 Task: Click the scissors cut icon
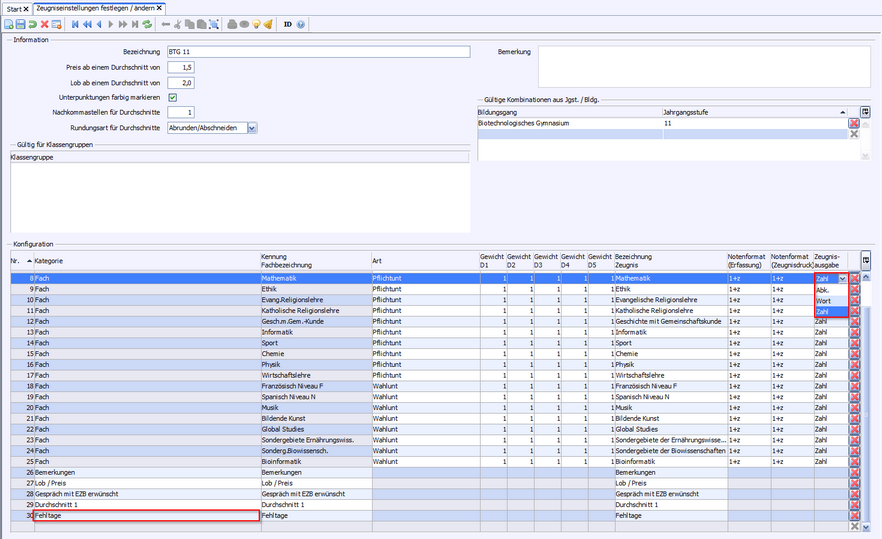tap(178, 24)
